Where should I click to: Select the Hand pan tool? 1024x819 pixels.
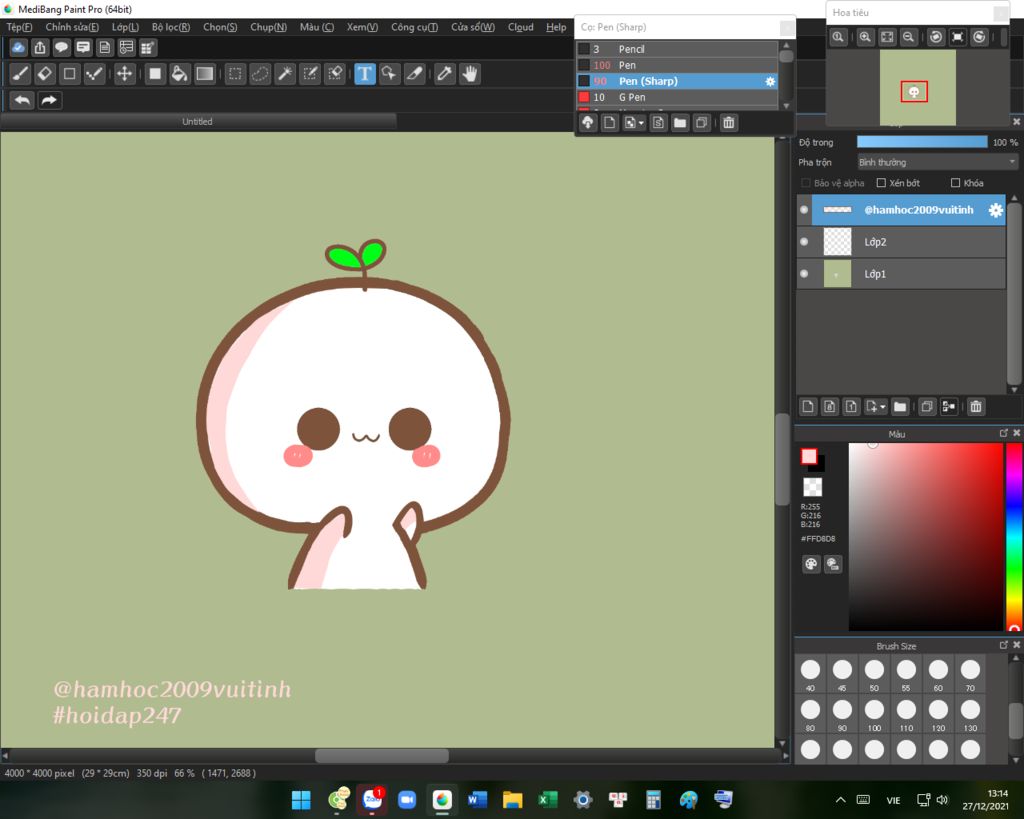point(470,74)
